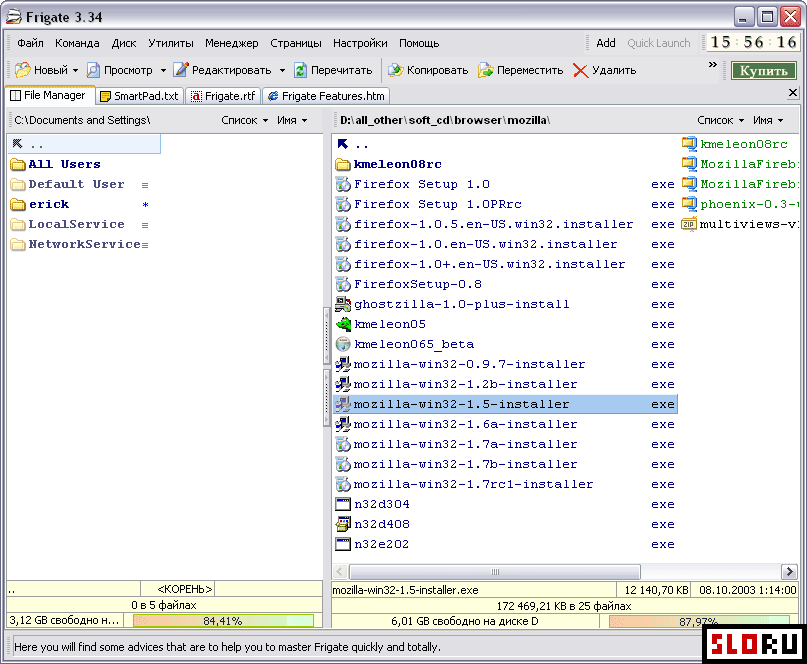Open the Утилиты menu
The image size is (807, 664).
tap(171, 43)
